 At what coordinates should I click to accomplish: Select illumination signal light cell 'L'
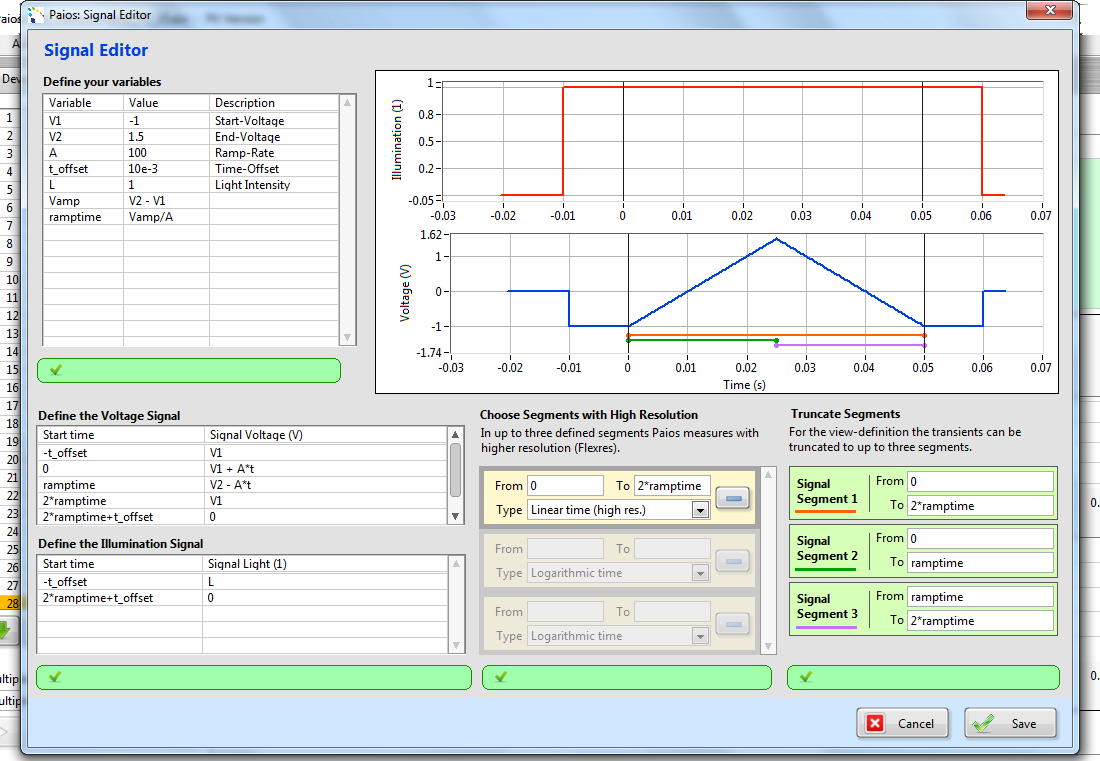pyautogui.click(x=326, y=581)
